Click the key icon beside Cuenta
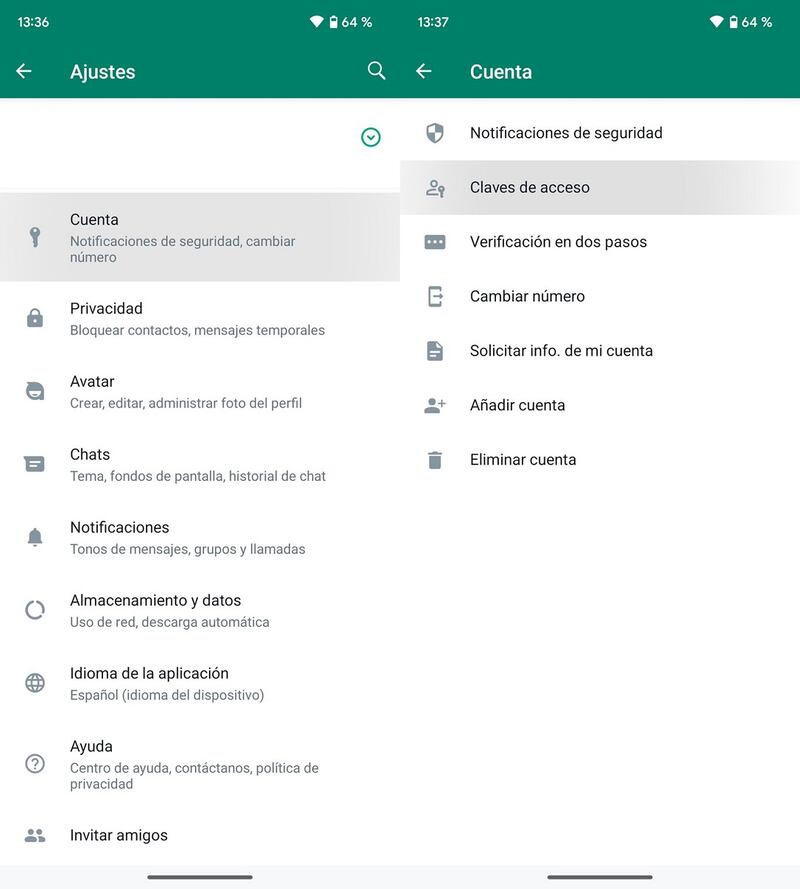Image resolution: width=800 pixels, height=889 pixels. [x=35, y=237]
